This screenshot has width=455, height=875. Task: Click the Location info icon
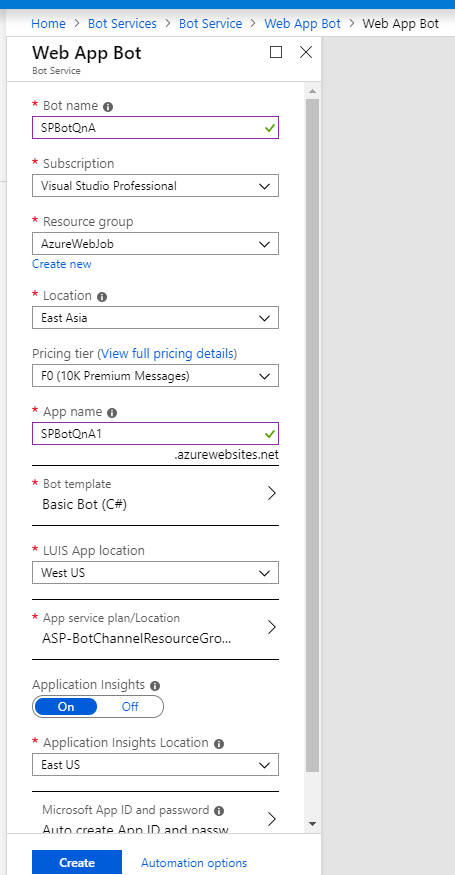pos(102,296)
